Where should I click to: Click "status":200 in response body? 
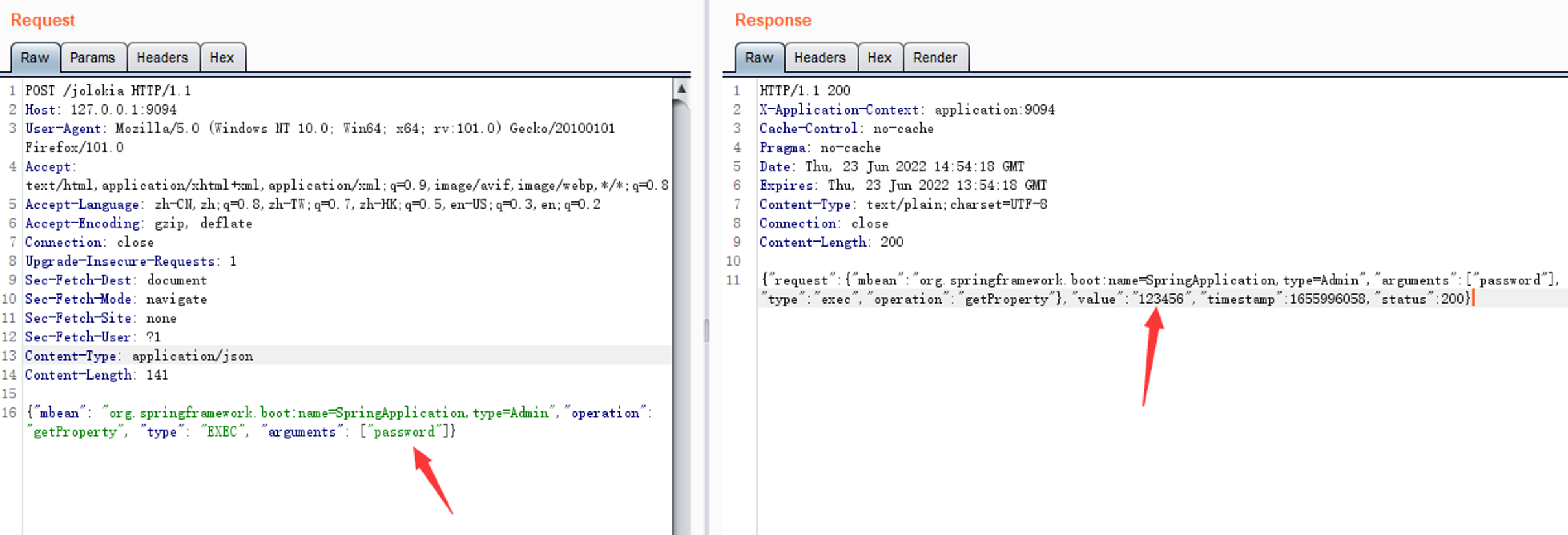point(1420,299)
